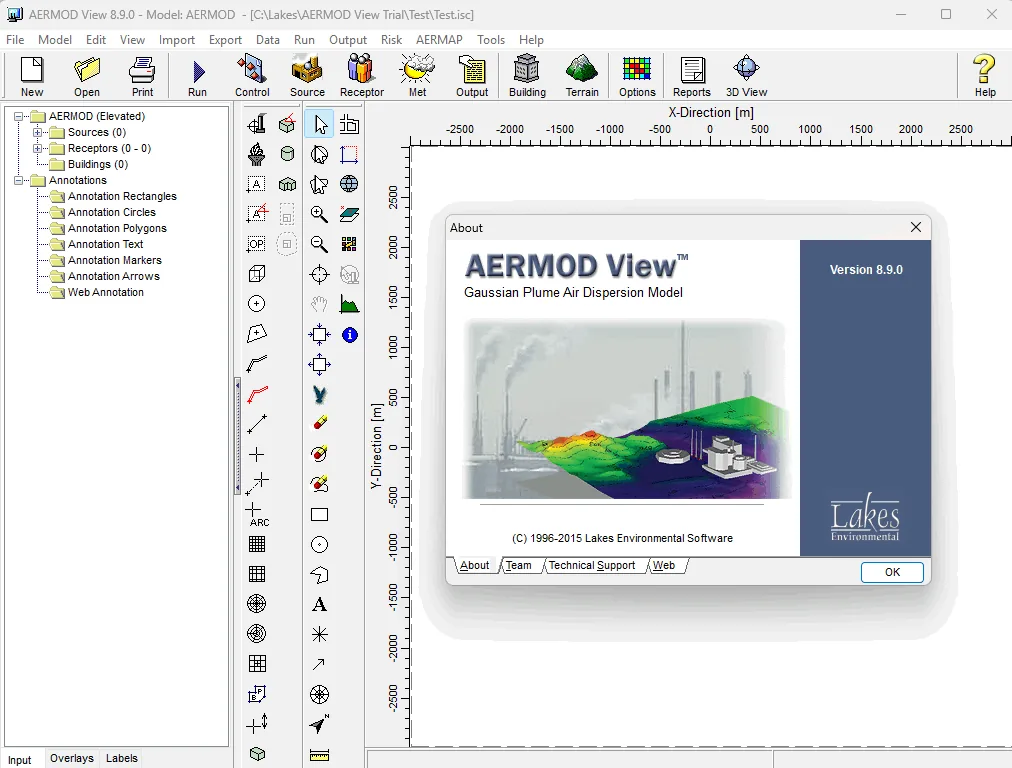This screenshot has width=1012, height=768.
Task: Click the globe web map tool icon
Action: click(349, 184)
